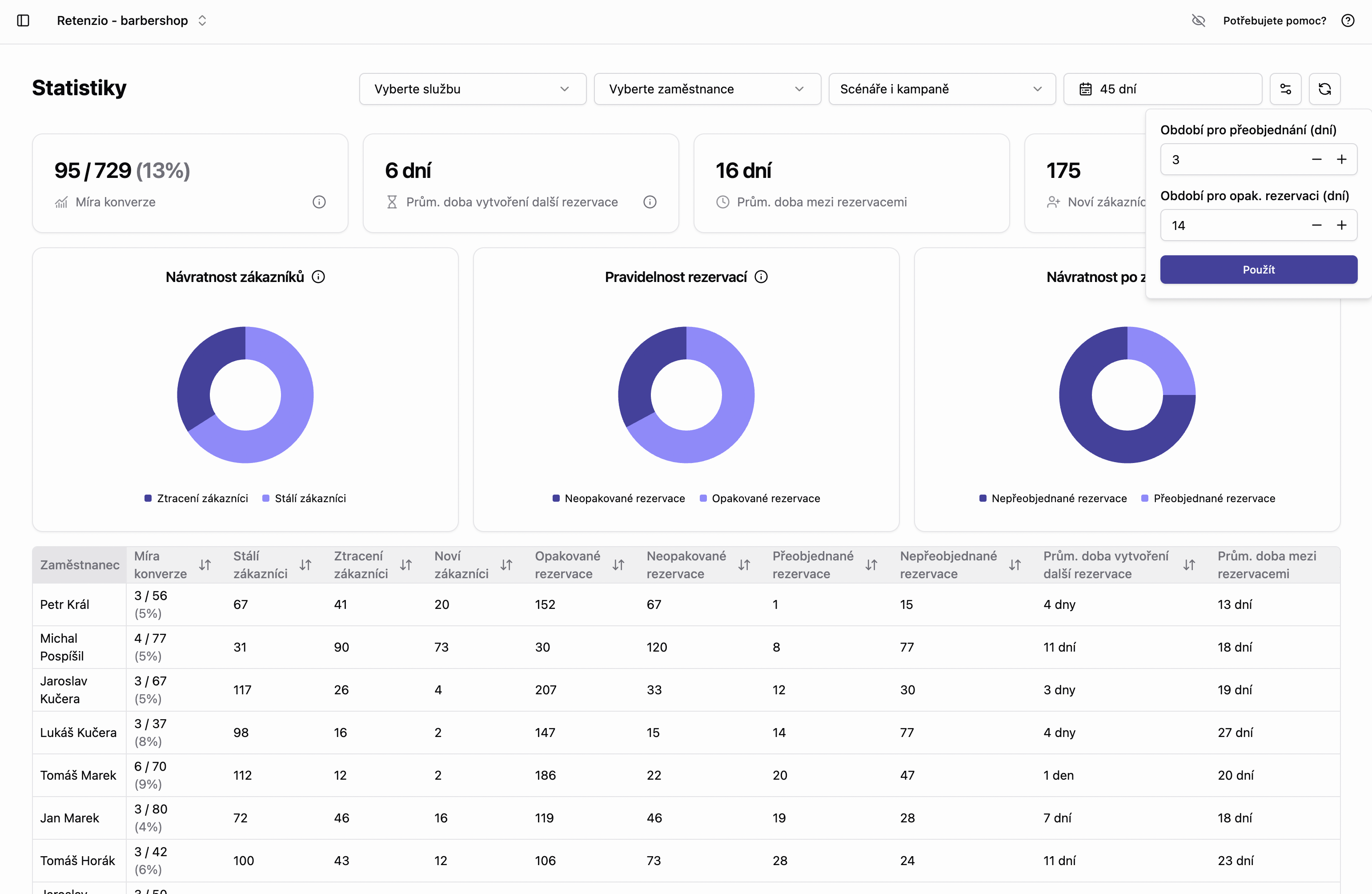Open the Vyberte službu dropdown
This screenshot has height=894, width=1372.
click(472, 89)
